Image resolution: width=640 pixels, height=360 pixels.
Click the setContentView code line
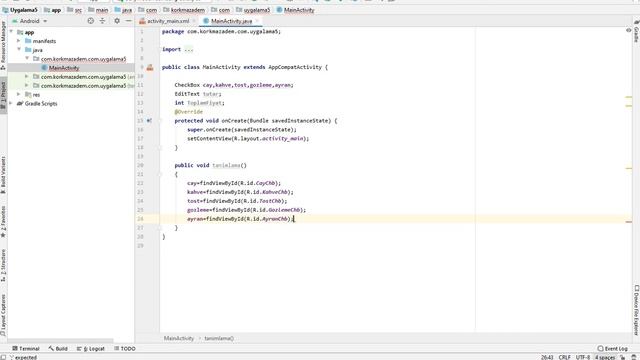pyautogui.click(x=248, y=139)
